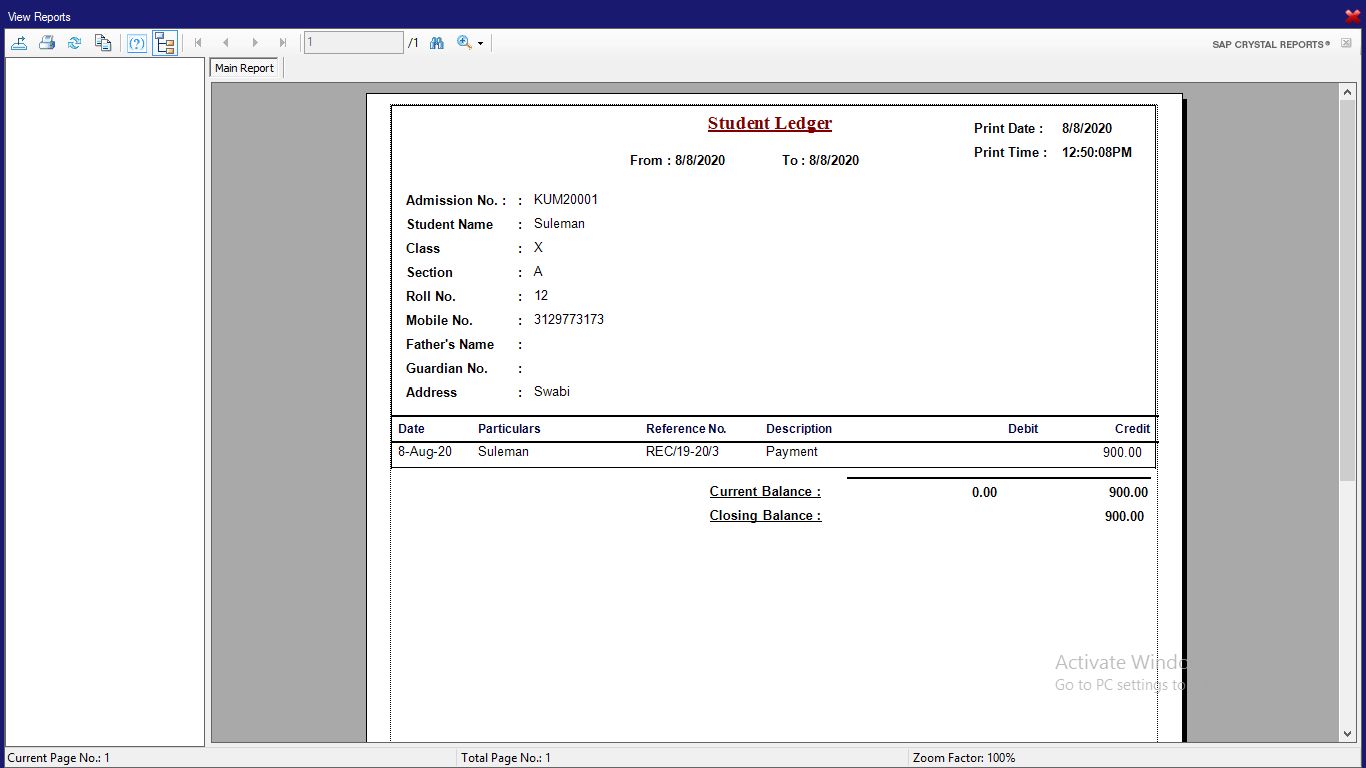Open Find Text binoculars tool
Image resolution: width=1366 pixels, height=768 pixels.
tap(437, 43)
